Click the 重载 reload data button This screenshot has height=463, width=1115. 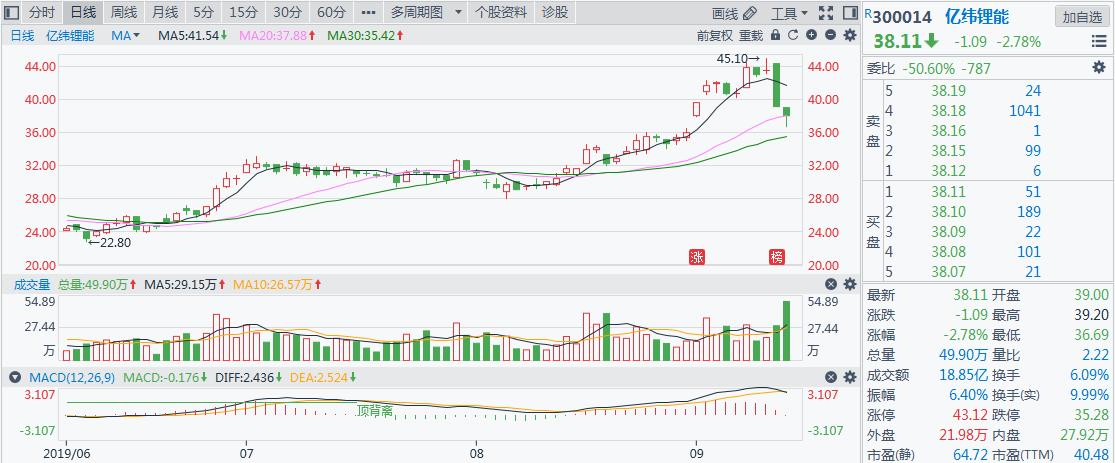[x=751, y=35]
